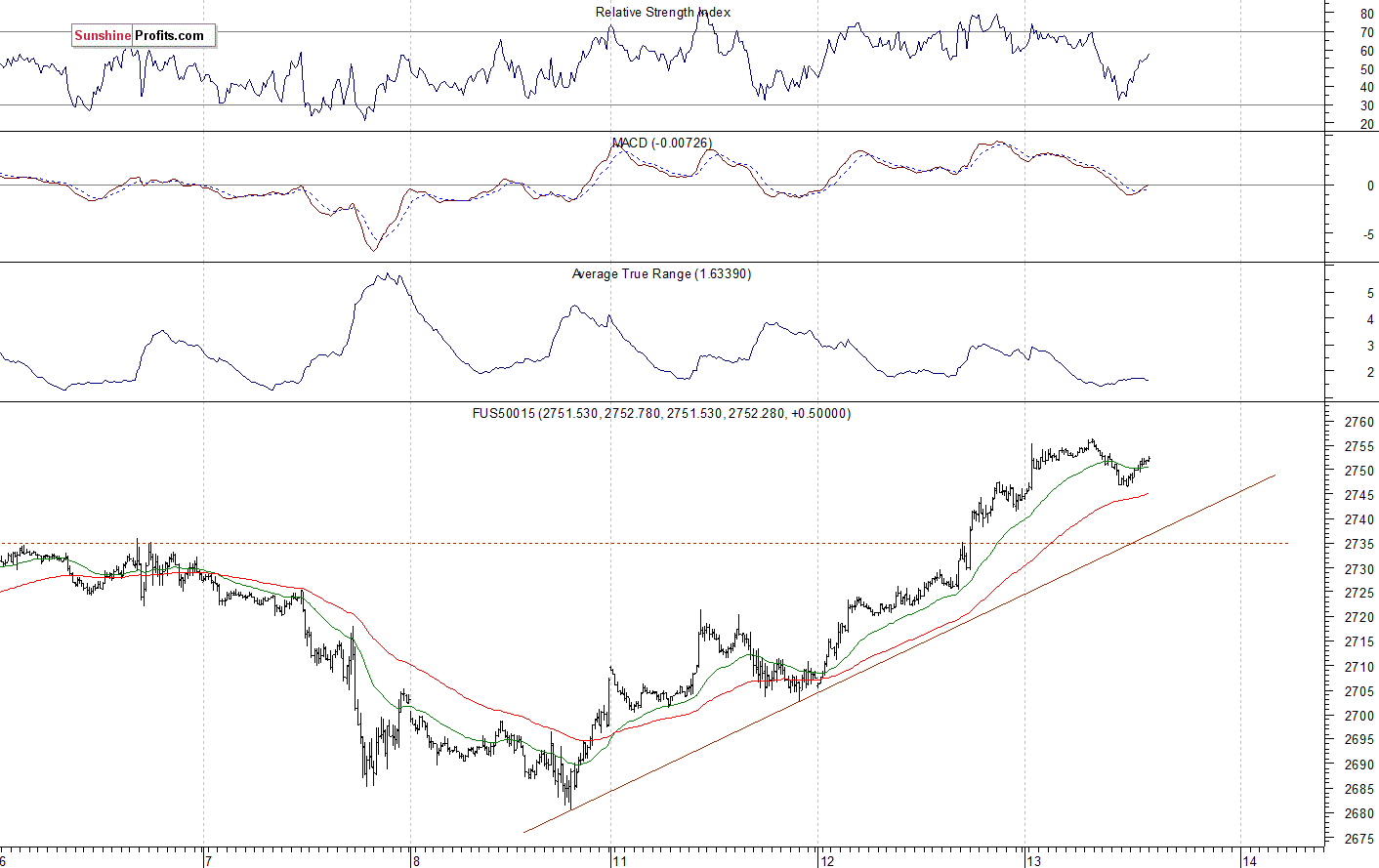This screenshot has width=1379, height=868.
Task: Click date label 13 on time axis
Action: (1034, 861)
